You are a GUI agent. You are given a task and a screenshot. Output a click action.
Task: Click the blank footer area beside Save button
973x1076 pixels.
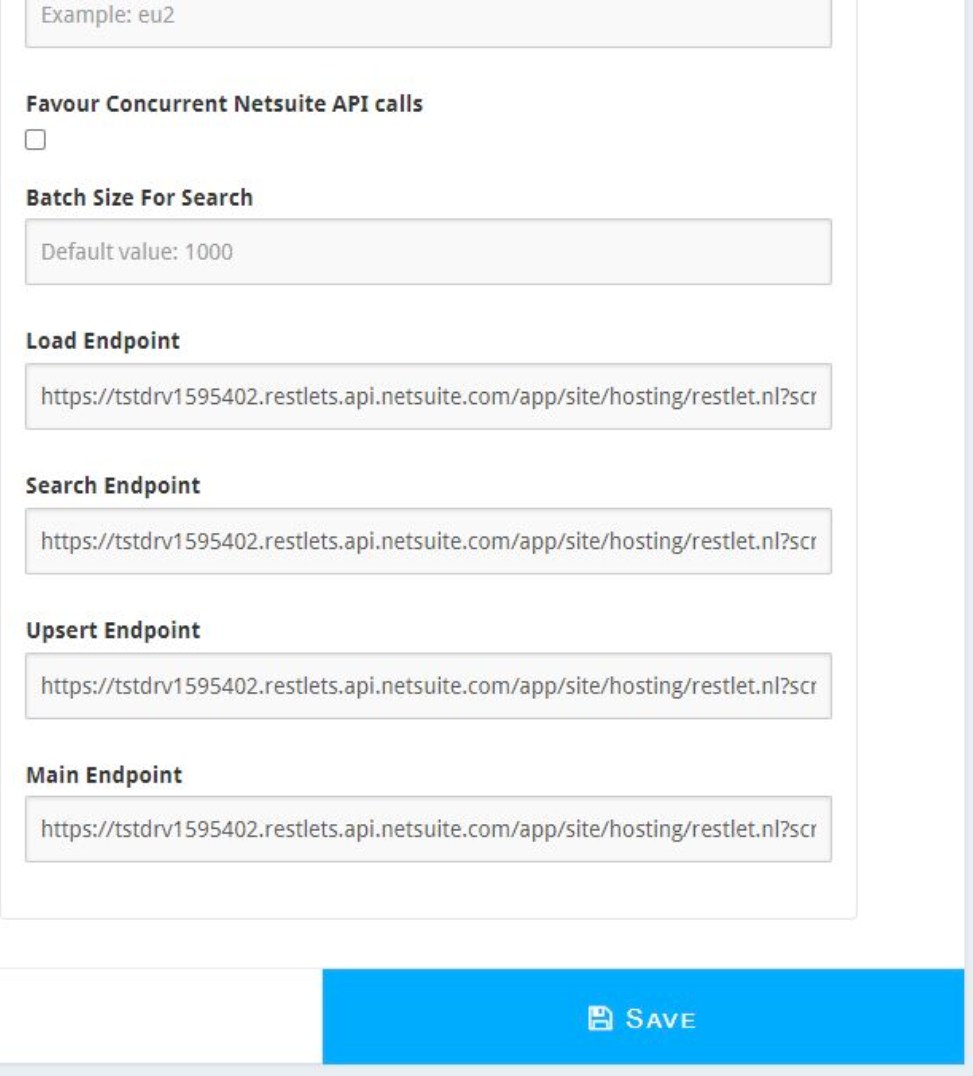pyautogui.click(x=161, y=1016)
